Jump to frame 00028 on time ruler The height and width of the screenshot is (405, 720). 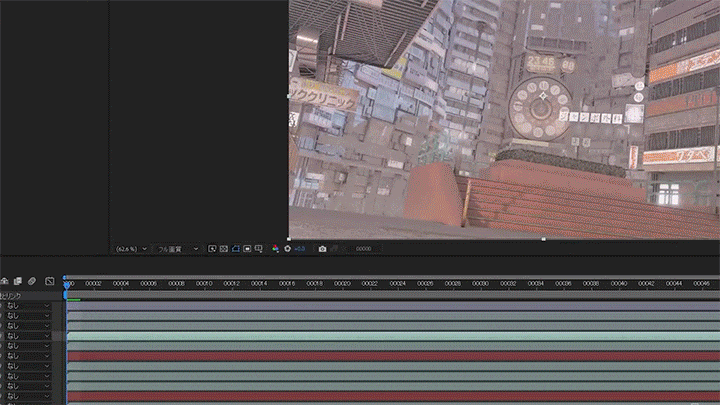[453, 284]
